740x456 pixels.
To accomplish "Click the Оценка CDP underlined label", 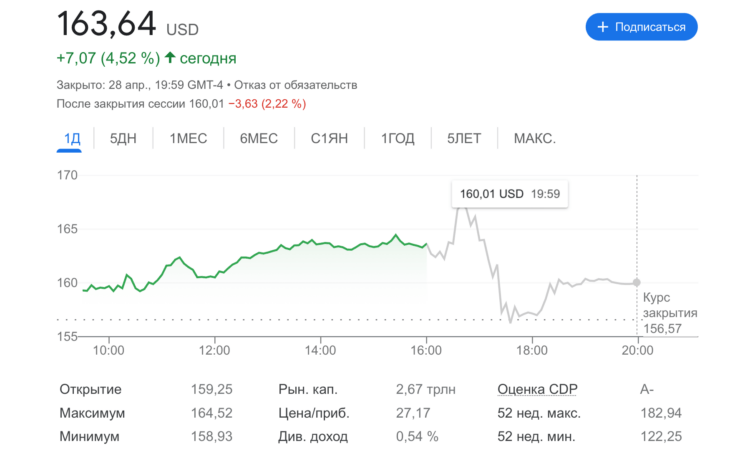I will [x=538, y=389].
